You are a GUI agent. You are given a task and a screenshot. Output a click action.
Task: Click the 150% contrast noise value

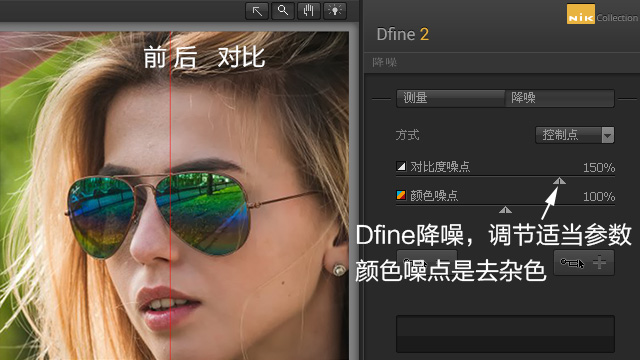pos(599,168)
